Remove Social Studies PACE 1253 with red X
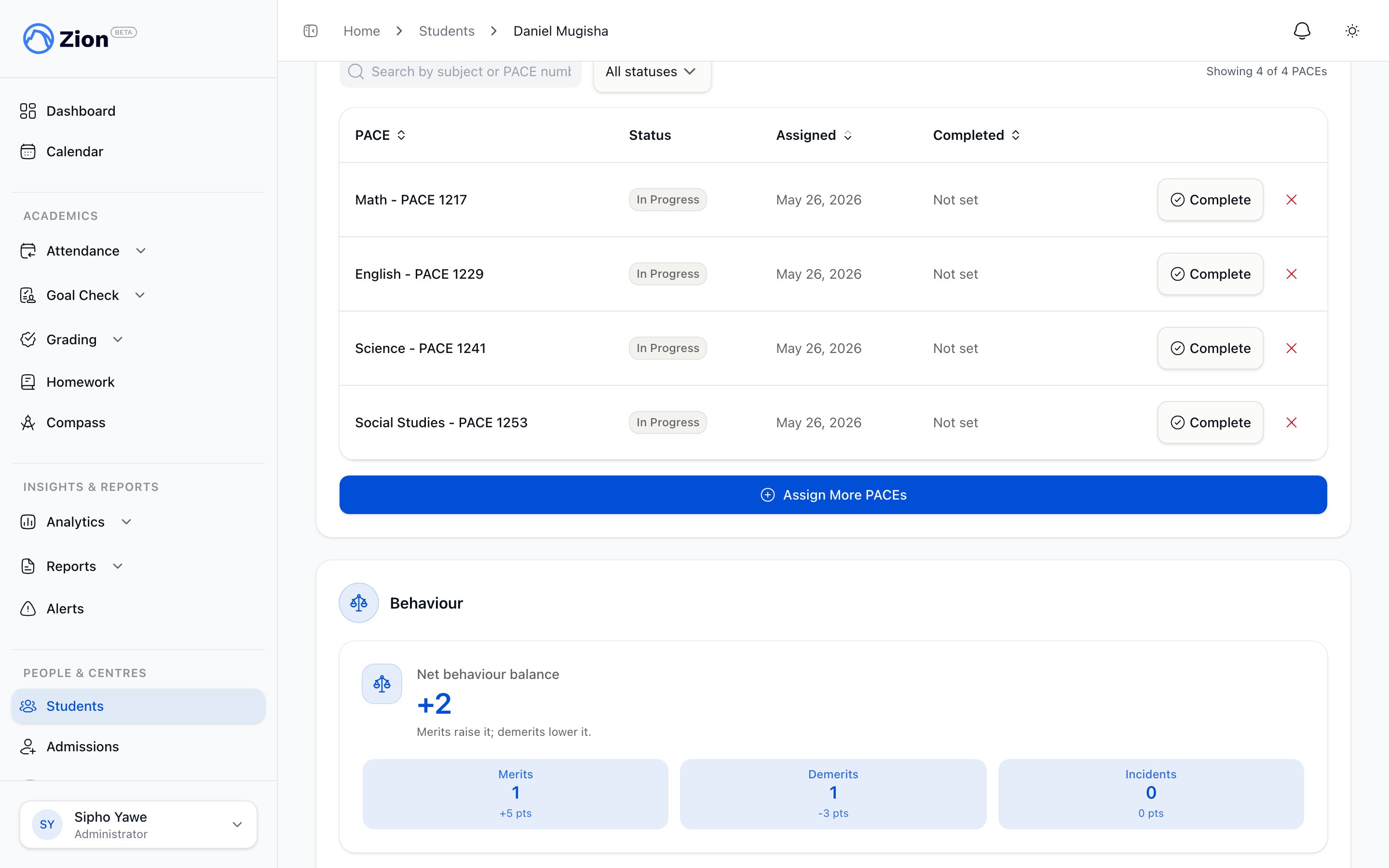Screen dimensions: 1389x868 (x=1292, y=422)
